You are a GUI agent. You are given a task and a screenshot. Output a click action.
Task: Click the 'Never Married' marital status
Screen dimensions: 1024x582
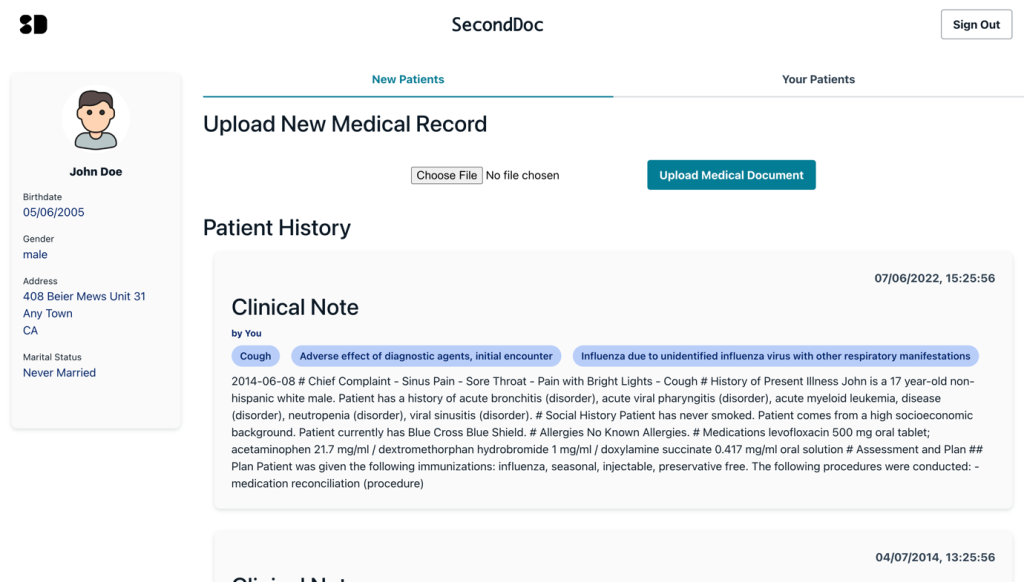click(57, 372)
